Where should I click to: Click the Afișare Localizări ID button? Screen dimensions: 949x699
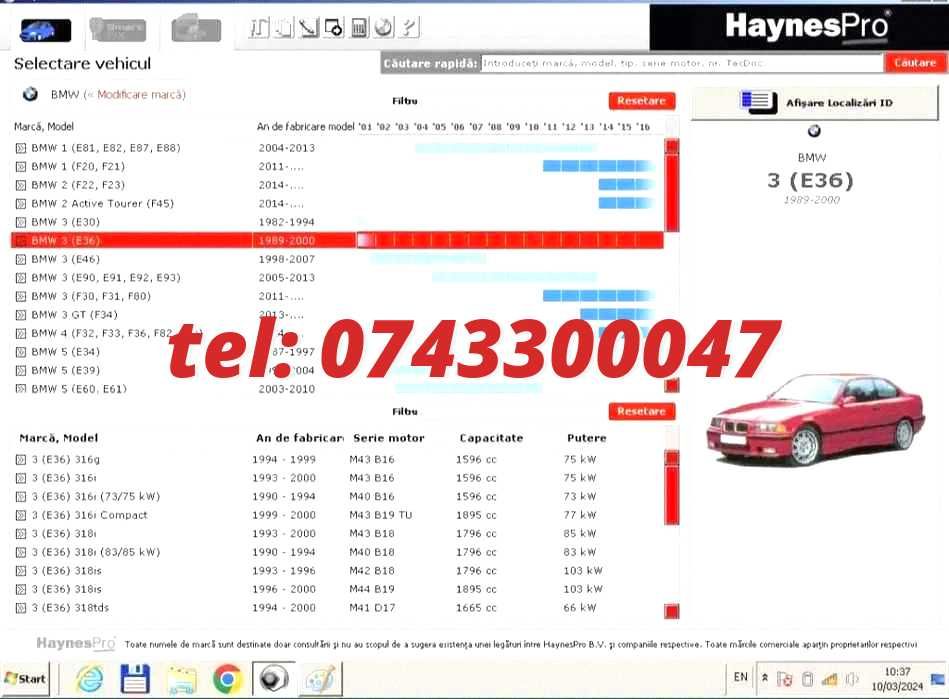815,103
